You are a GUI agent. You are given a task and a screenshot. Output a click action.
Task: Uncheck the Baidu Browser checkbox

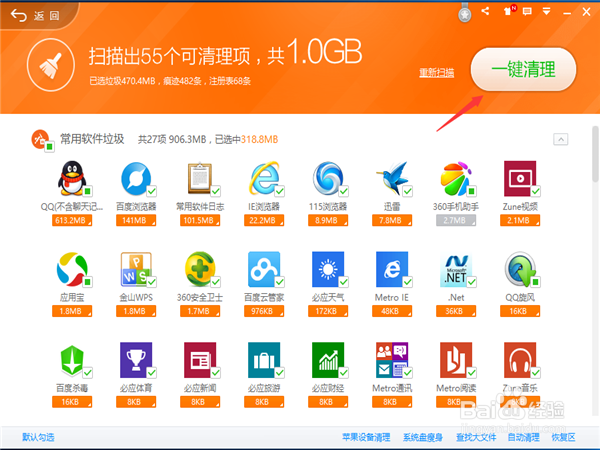click(x=152, y=191)
